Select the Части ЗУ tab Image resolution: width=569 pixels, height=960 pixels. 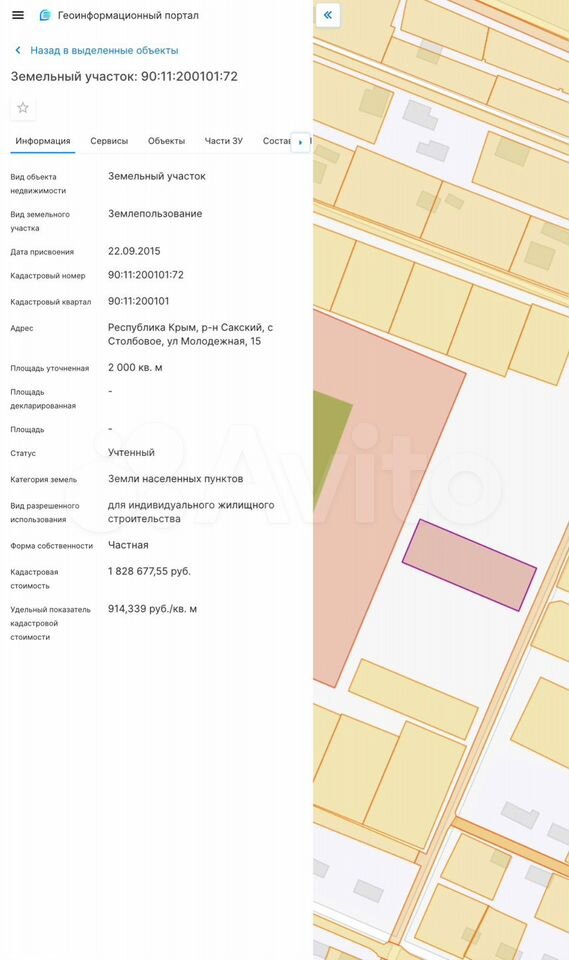point(224,141)
